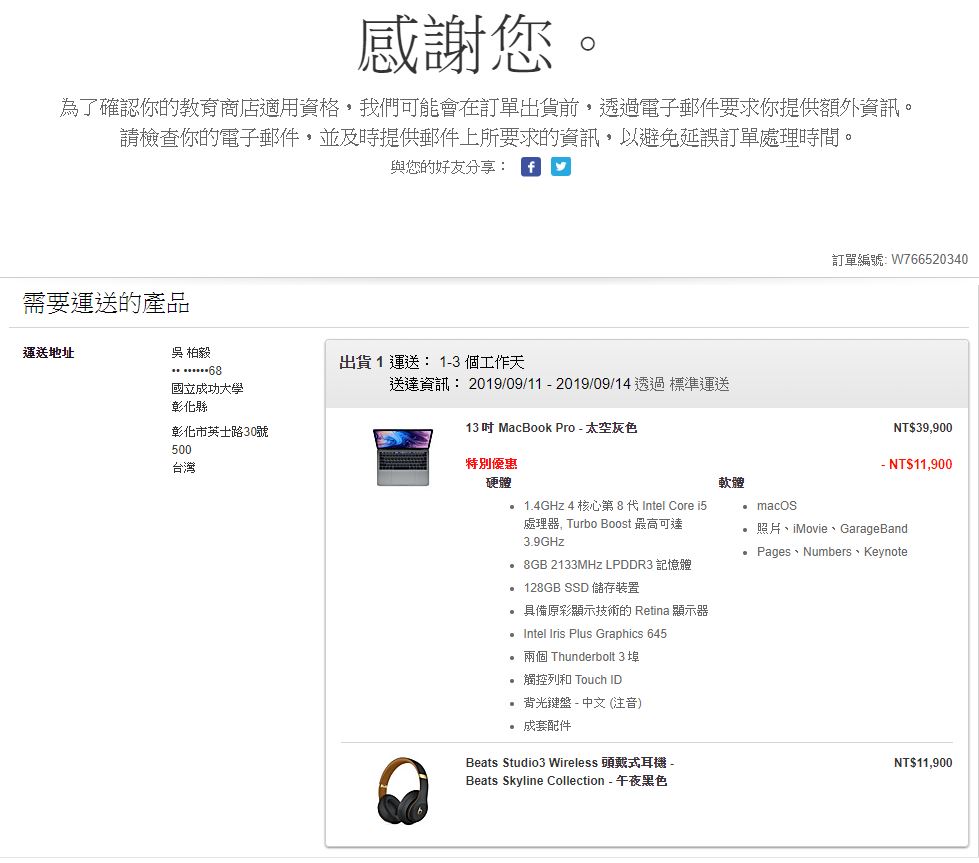The height and width of the screenshot is (863, 979).
Task: Click the Beats Studio3 headphones thumbnail
Action: [403, 791]
